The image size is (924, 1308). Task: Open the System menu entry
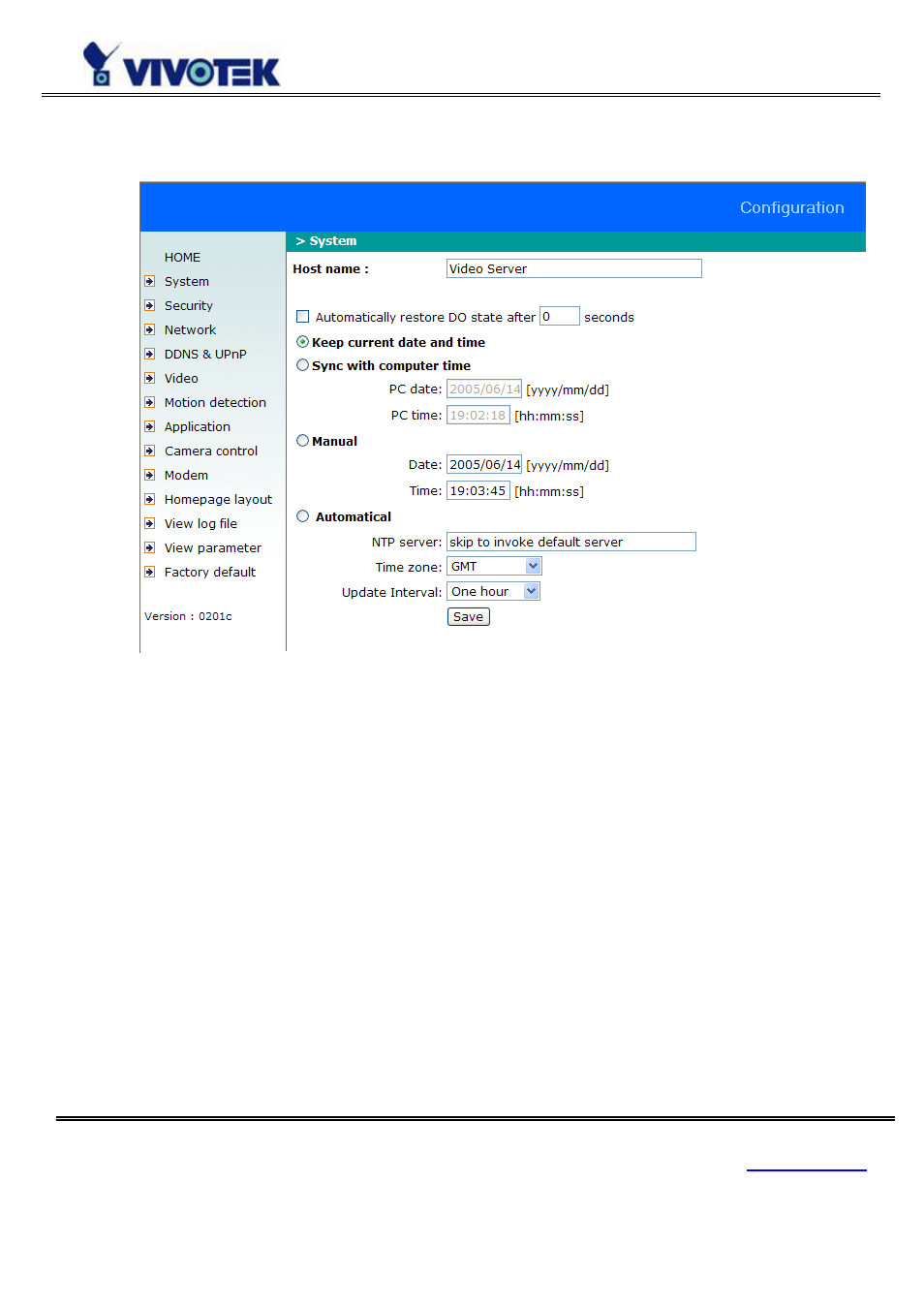(x=187, y=282)
